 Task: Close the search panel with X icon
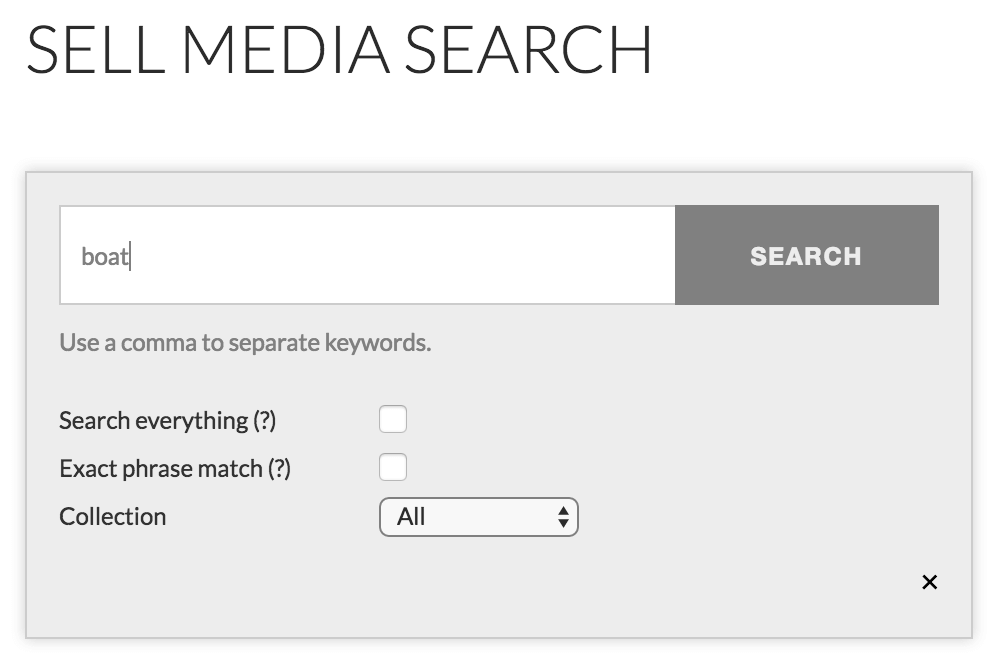pyautogui.click(x=929, y=582)
